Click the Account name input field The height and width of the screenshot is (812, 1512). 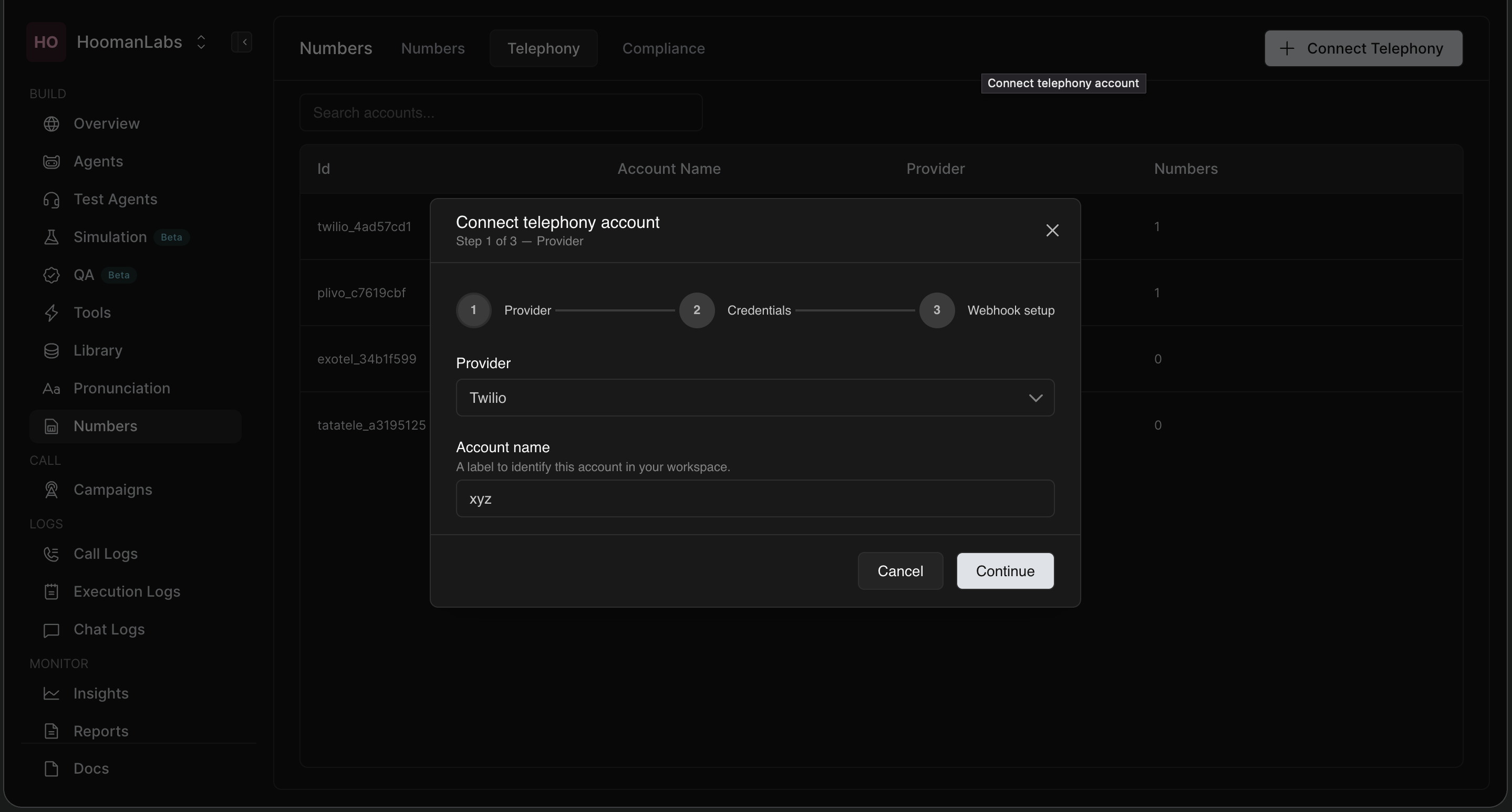pos(755,498)
